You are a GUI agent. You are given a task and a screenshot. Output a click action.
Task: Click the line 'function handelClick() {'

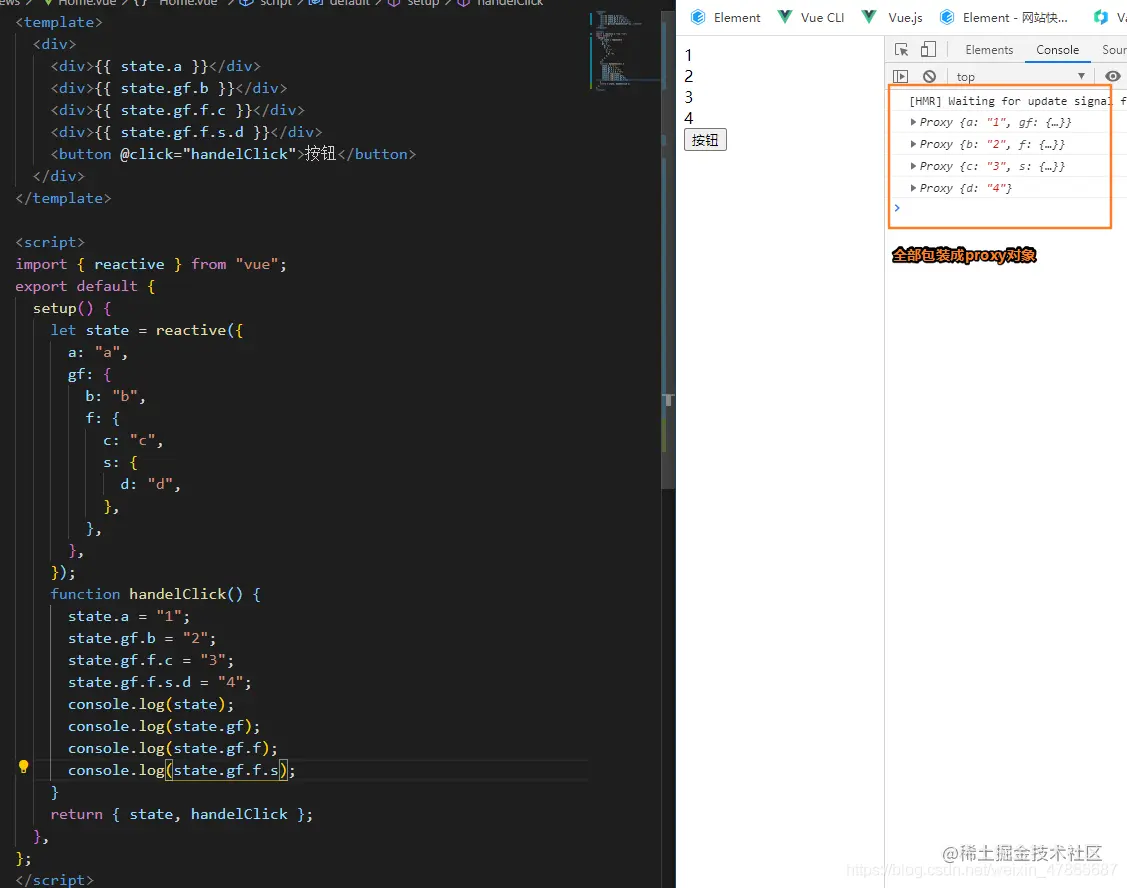pos(155,595)
